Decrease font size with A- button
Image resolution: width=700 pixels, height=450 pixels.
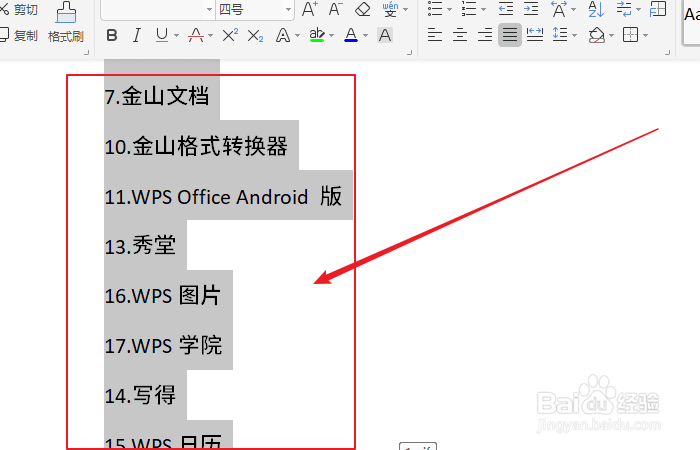tap(336, 9)
